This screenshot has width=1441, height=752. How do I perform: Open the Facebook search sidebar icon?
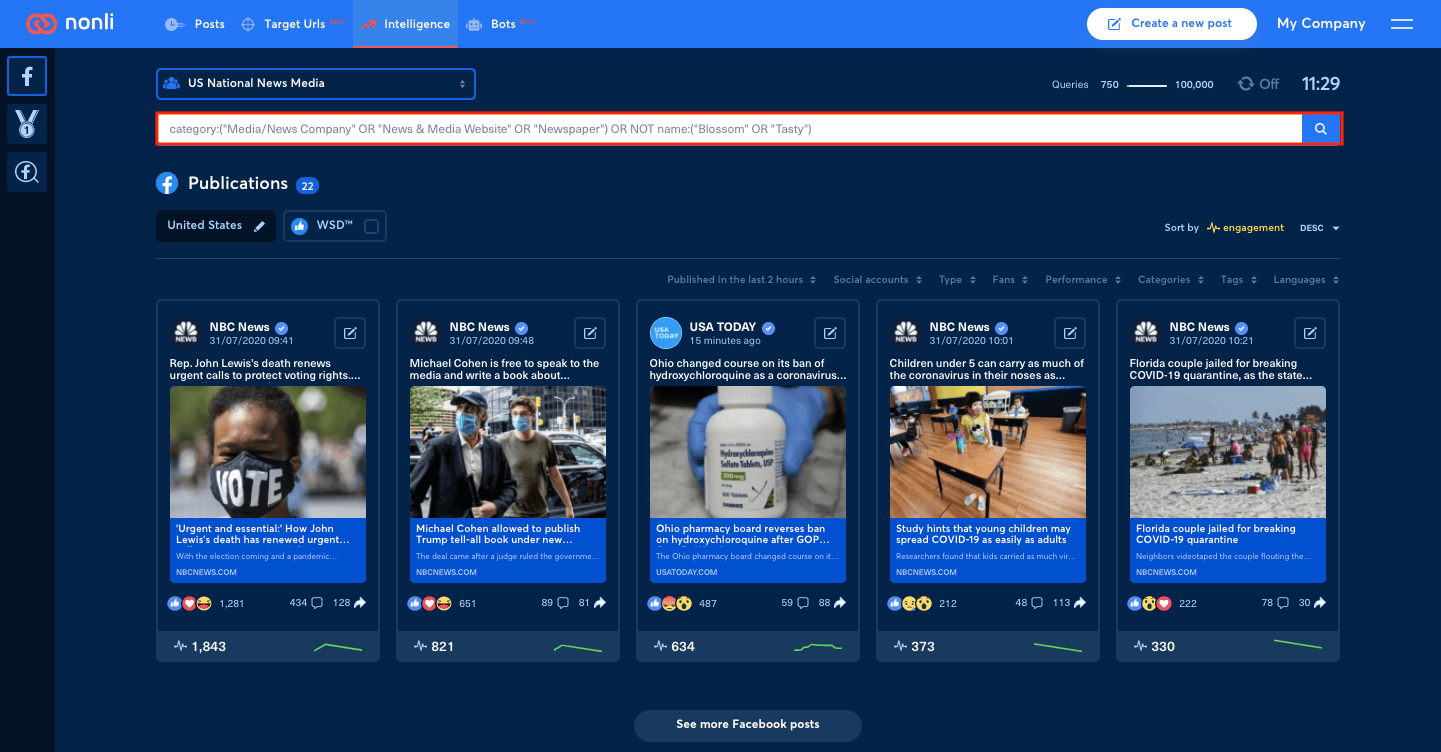pos(27,172)
